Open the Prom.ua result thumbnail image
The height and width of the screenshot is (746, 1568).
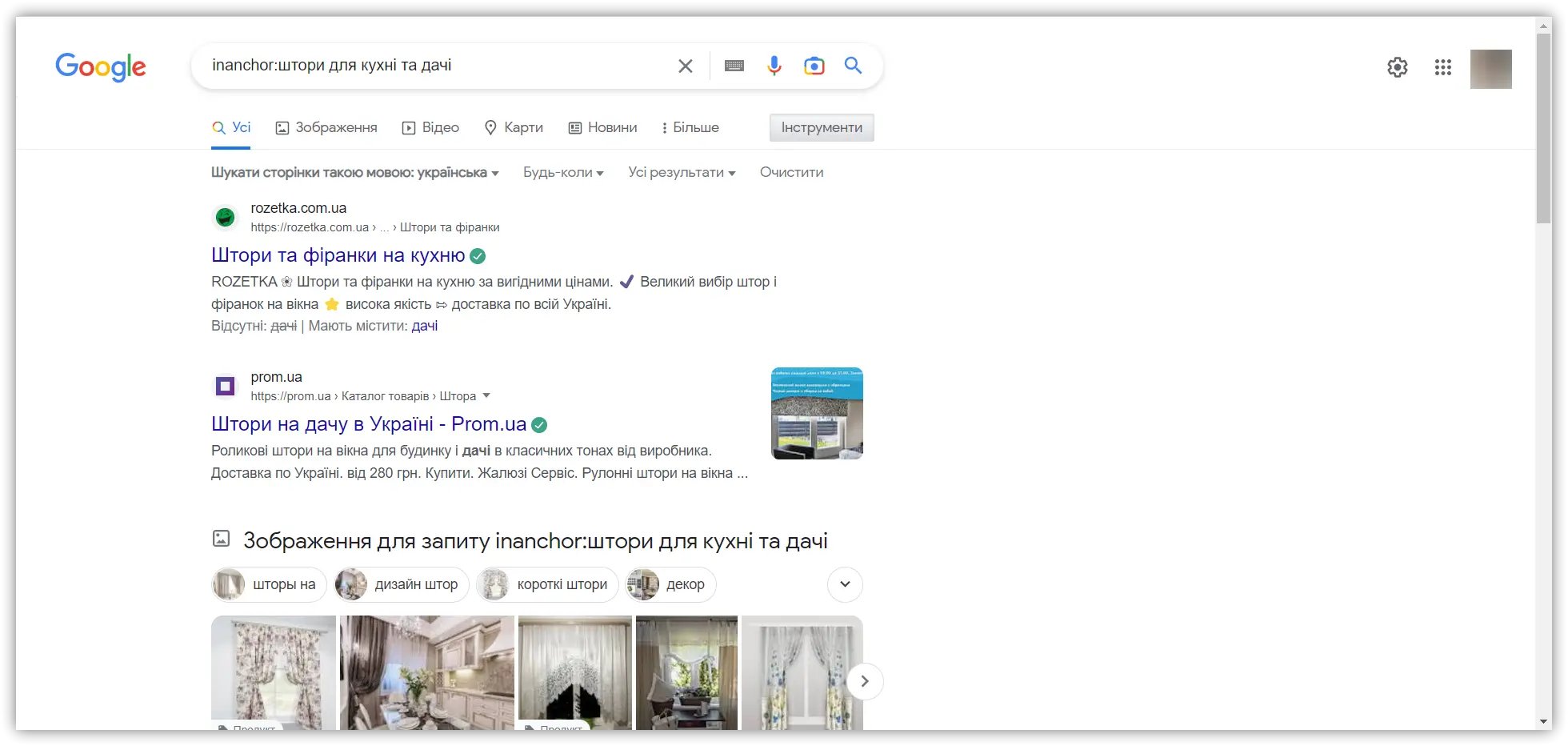(817, 413)
